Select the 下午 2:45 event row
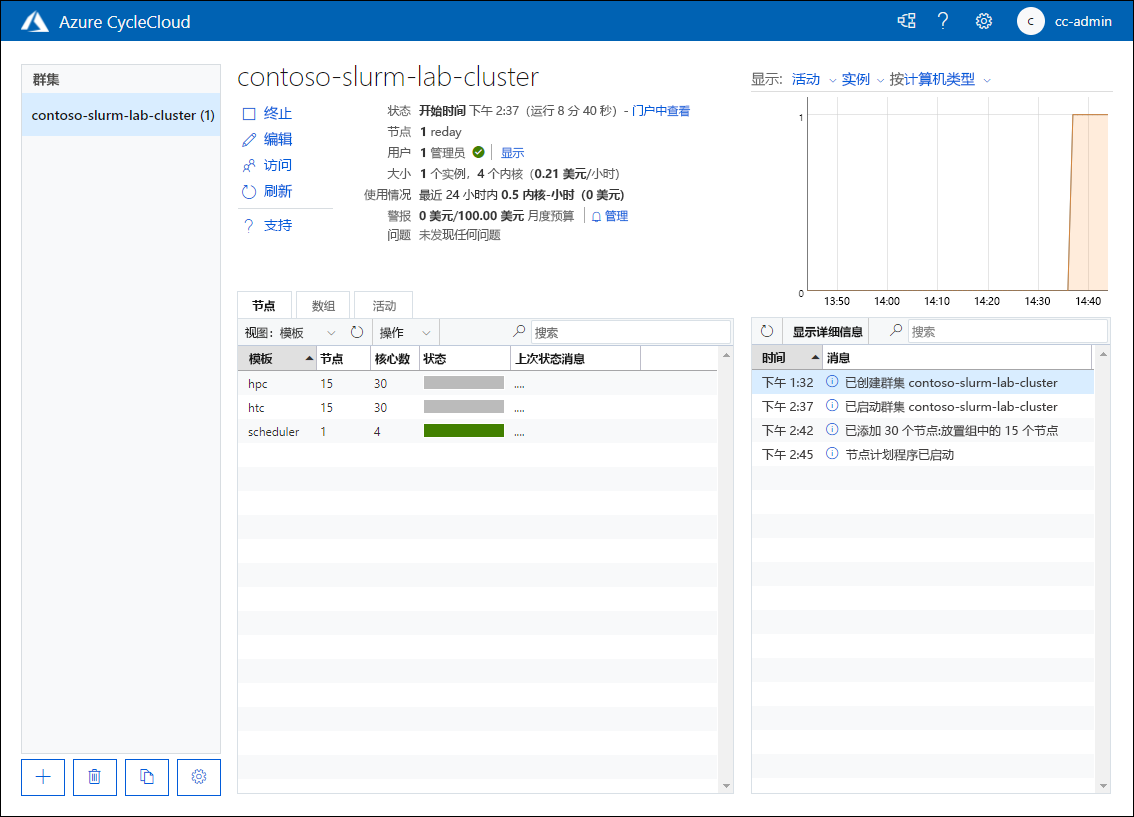Image resolution: width=1134 pixels, height=817 pixels. (923, 454)
